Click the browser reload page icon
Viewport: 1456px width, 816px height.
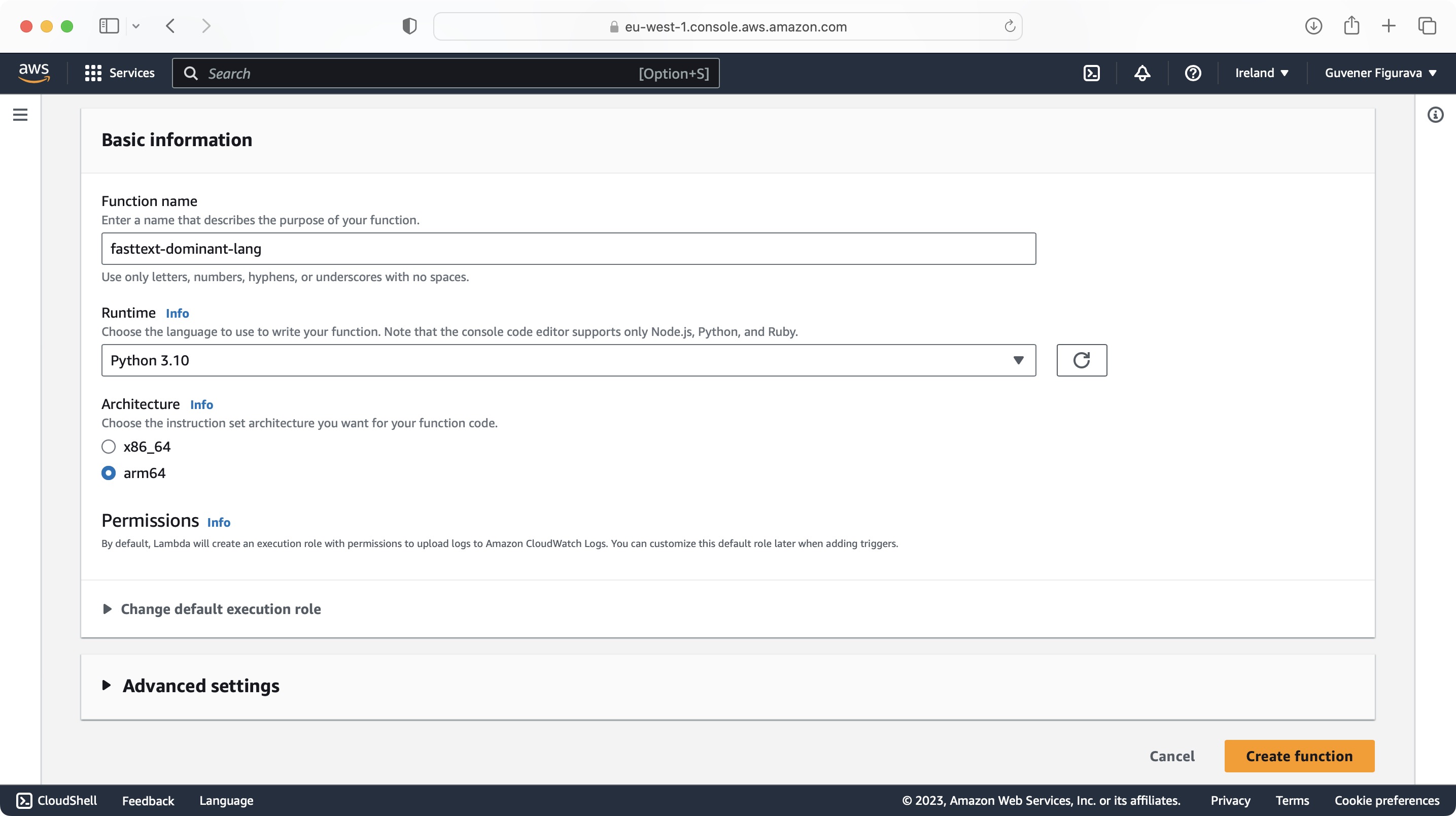1010,26
